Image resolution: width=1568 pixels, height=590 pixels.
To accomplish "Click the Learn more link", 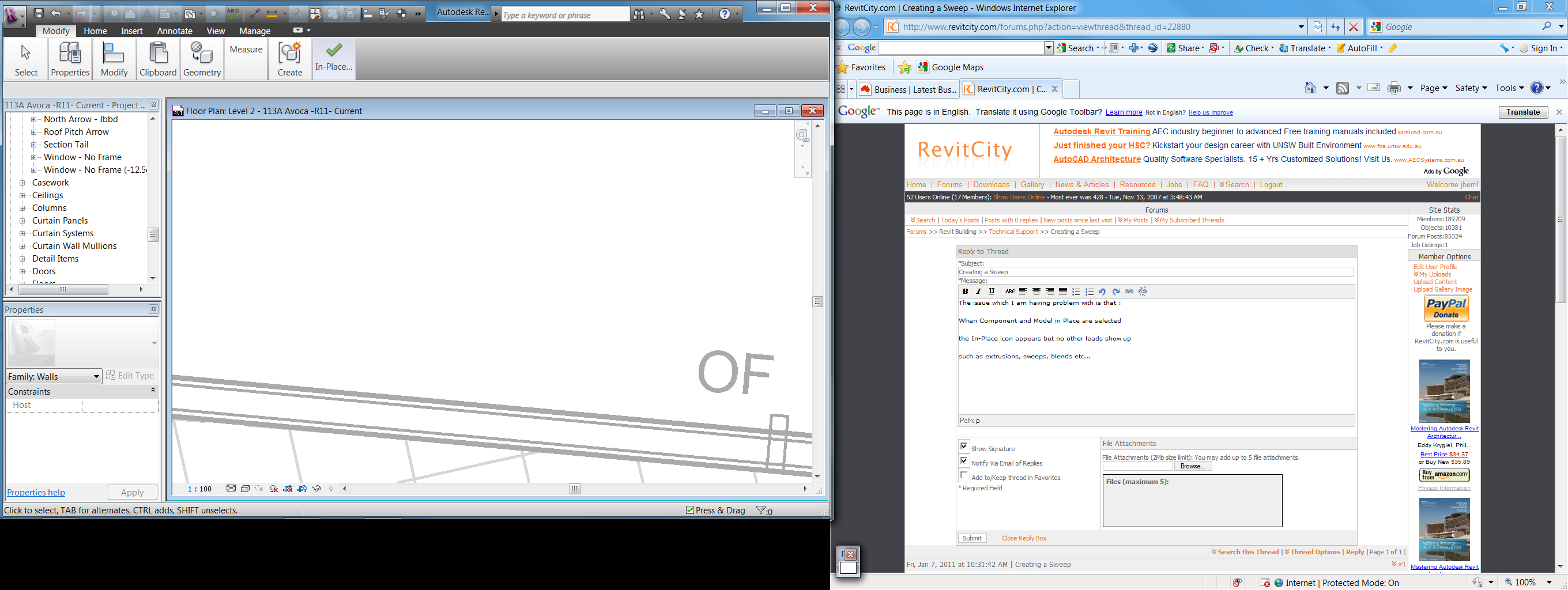I will tap(1124, 112).
